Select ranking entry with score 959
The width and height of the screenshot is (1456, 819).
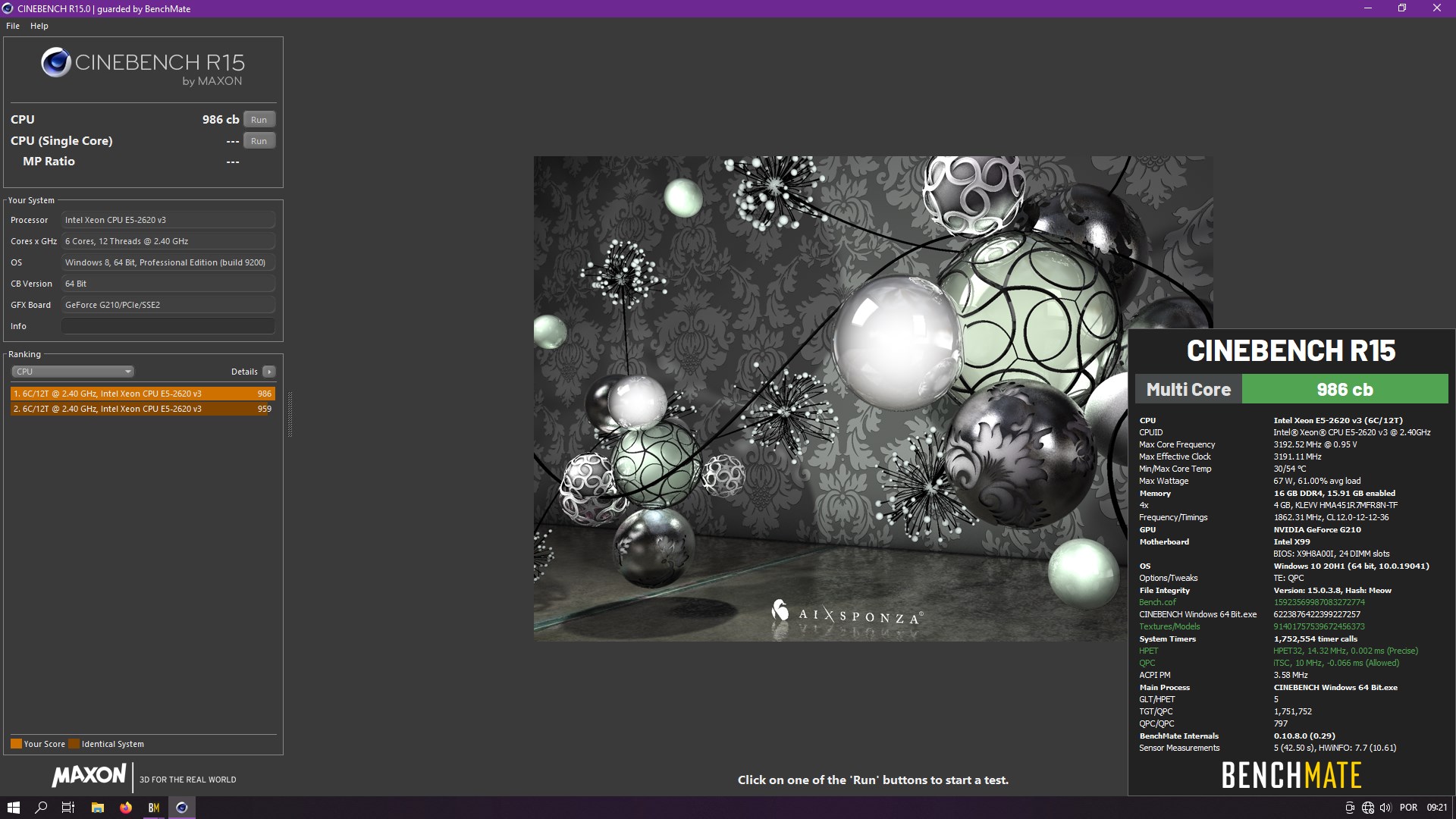point(143,409)
